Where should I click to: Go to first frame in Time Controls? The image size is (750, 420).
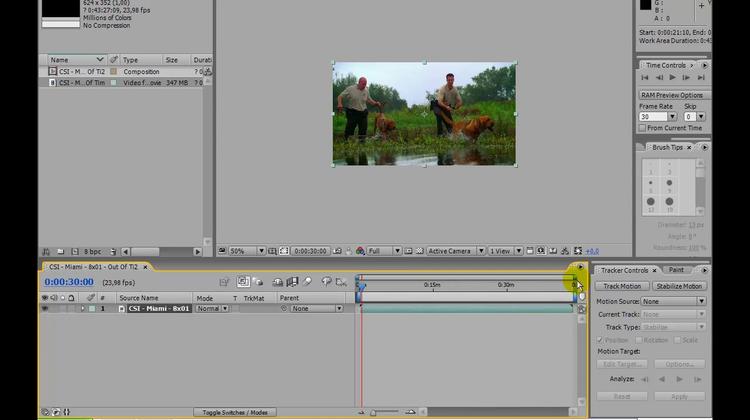645,77
